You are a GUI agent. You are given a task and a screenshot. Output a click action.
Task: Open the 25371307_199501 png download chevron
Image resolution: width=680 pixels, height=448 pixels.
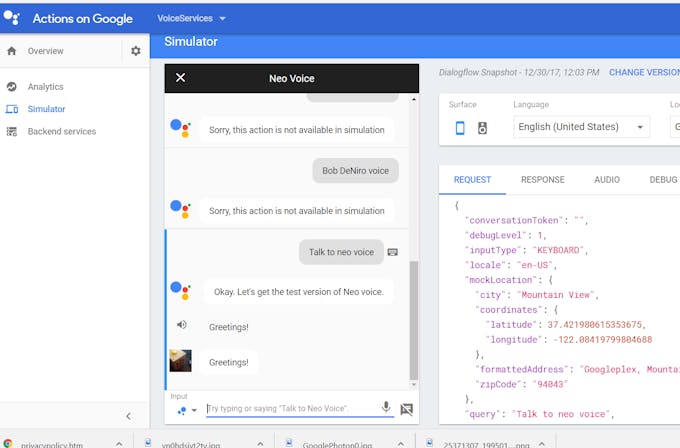[x=542, y=444]
